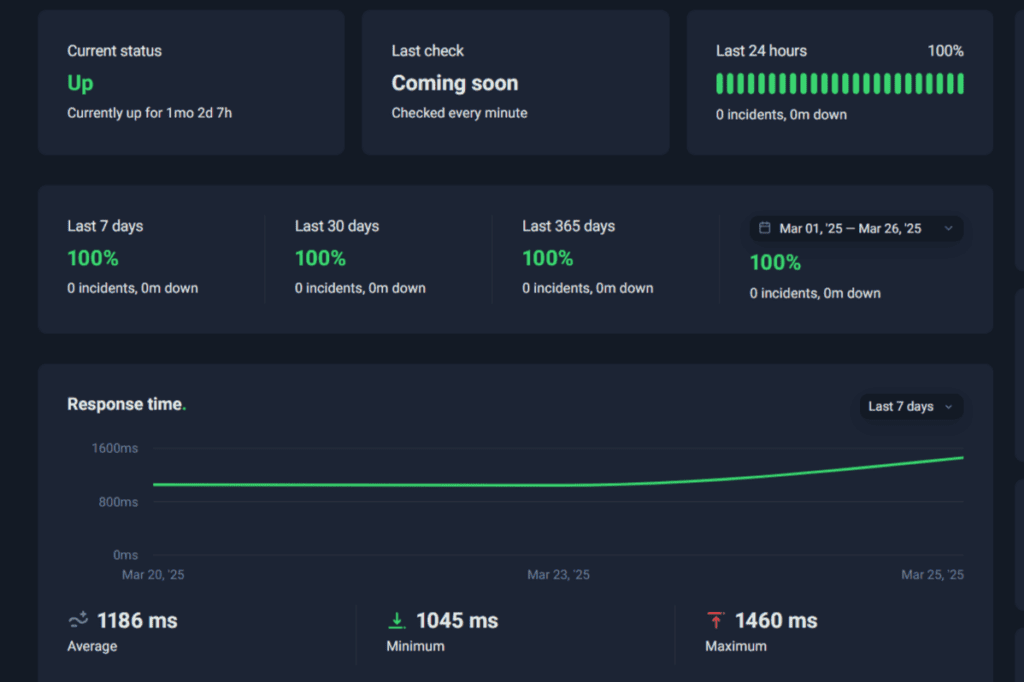The height and width of the screenshot is (682, 1024).
Task: Click the Average response time wave icon
Action: pyautogui.click(x=78, y=621)
